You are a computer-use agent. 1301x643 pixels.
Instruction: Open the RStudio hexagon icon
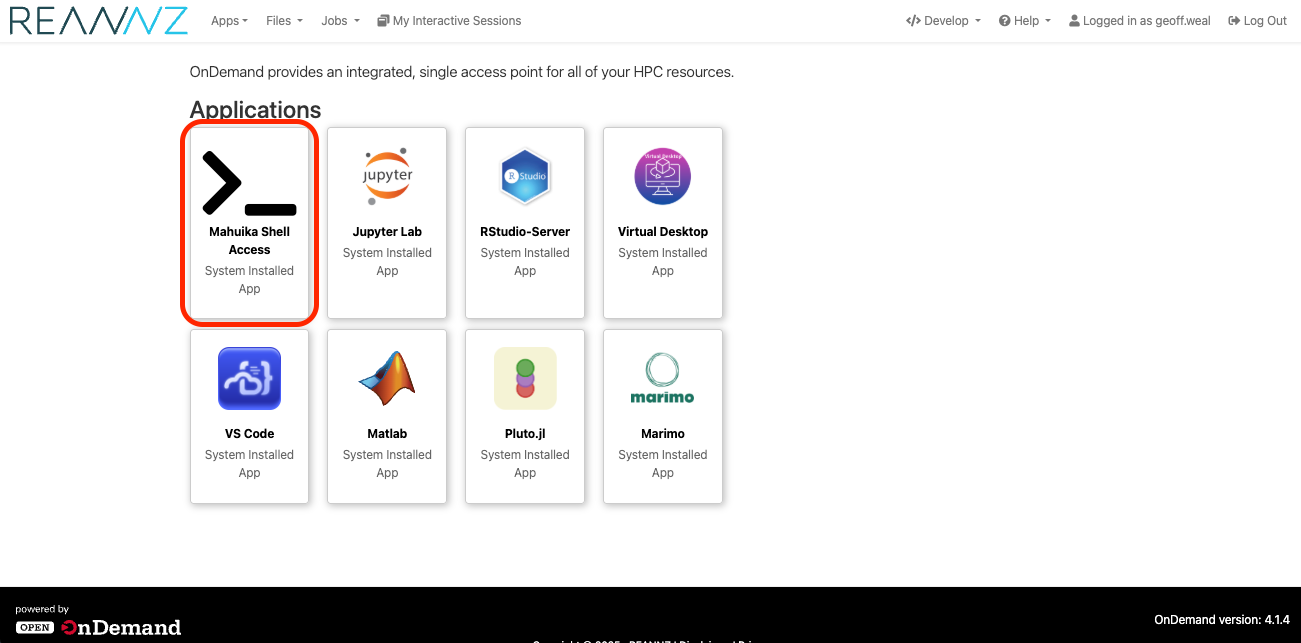pyautogui.click(x=525, y=177)
